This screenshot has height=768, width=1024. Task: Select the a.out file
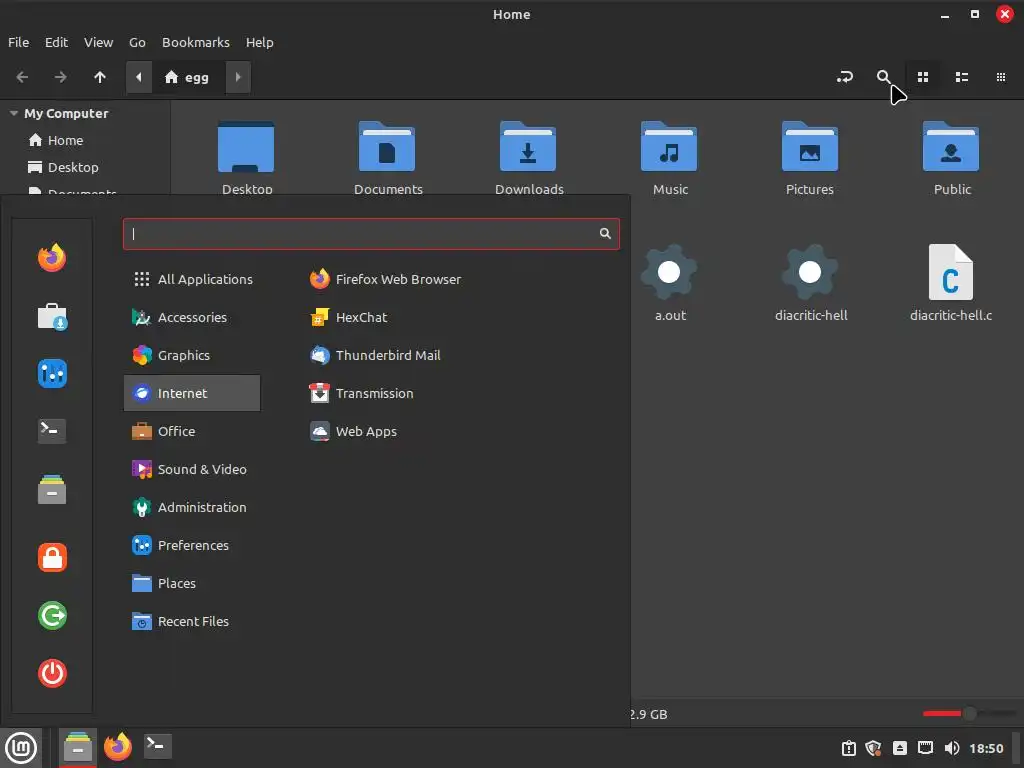click(669, 283)
